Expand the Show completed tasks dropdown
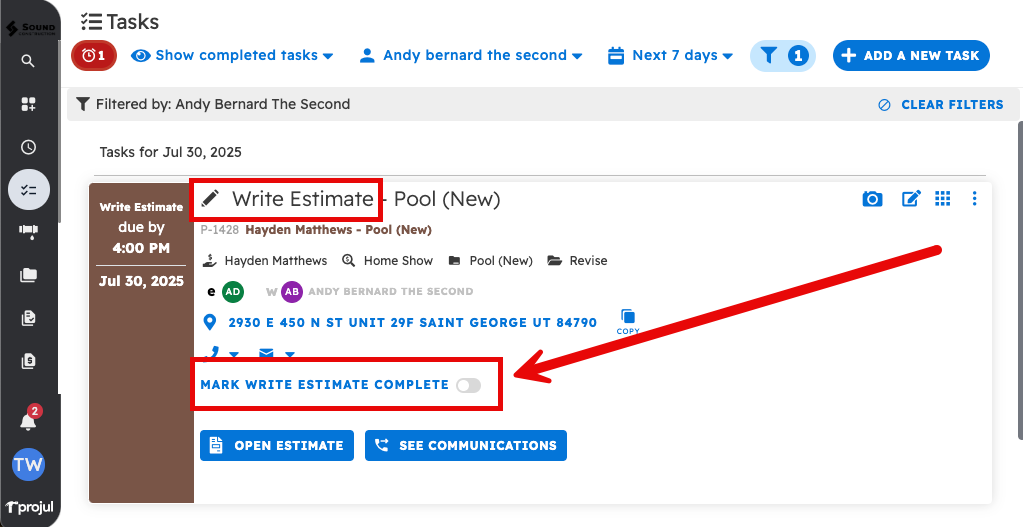Viewport: 1023px width, 527px height. click(232, 56)
